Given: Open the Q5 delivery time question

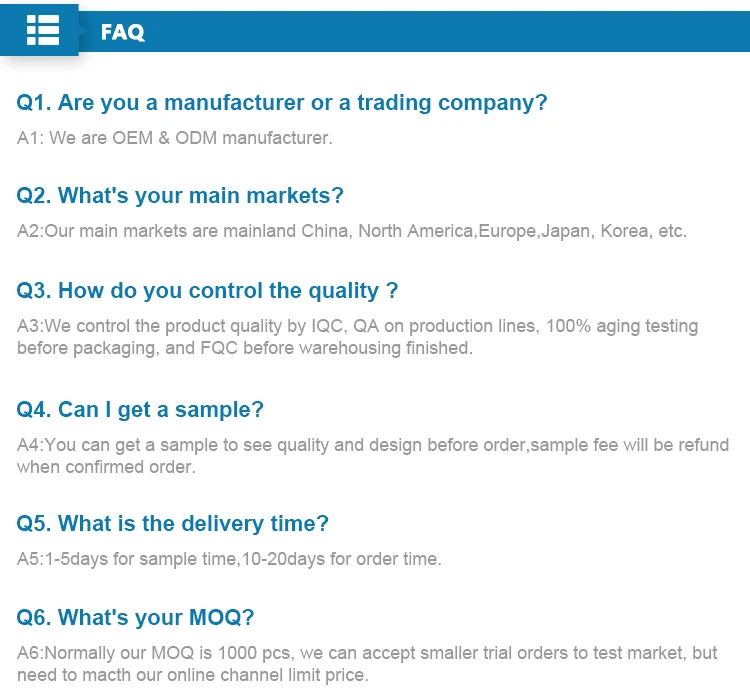Looking at the screenshot, I should (172, 523).
